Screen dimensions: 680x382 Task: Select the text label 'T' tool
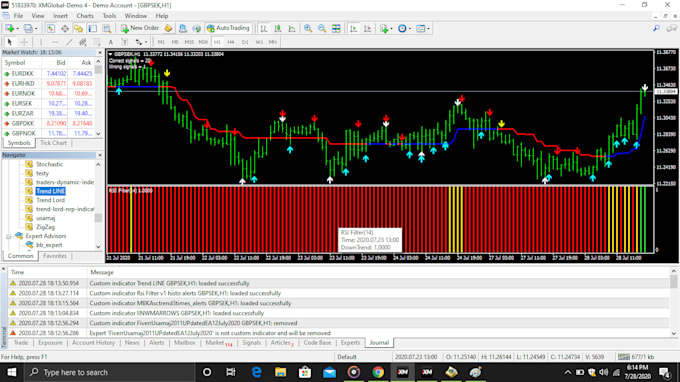[x=124, y=42]
